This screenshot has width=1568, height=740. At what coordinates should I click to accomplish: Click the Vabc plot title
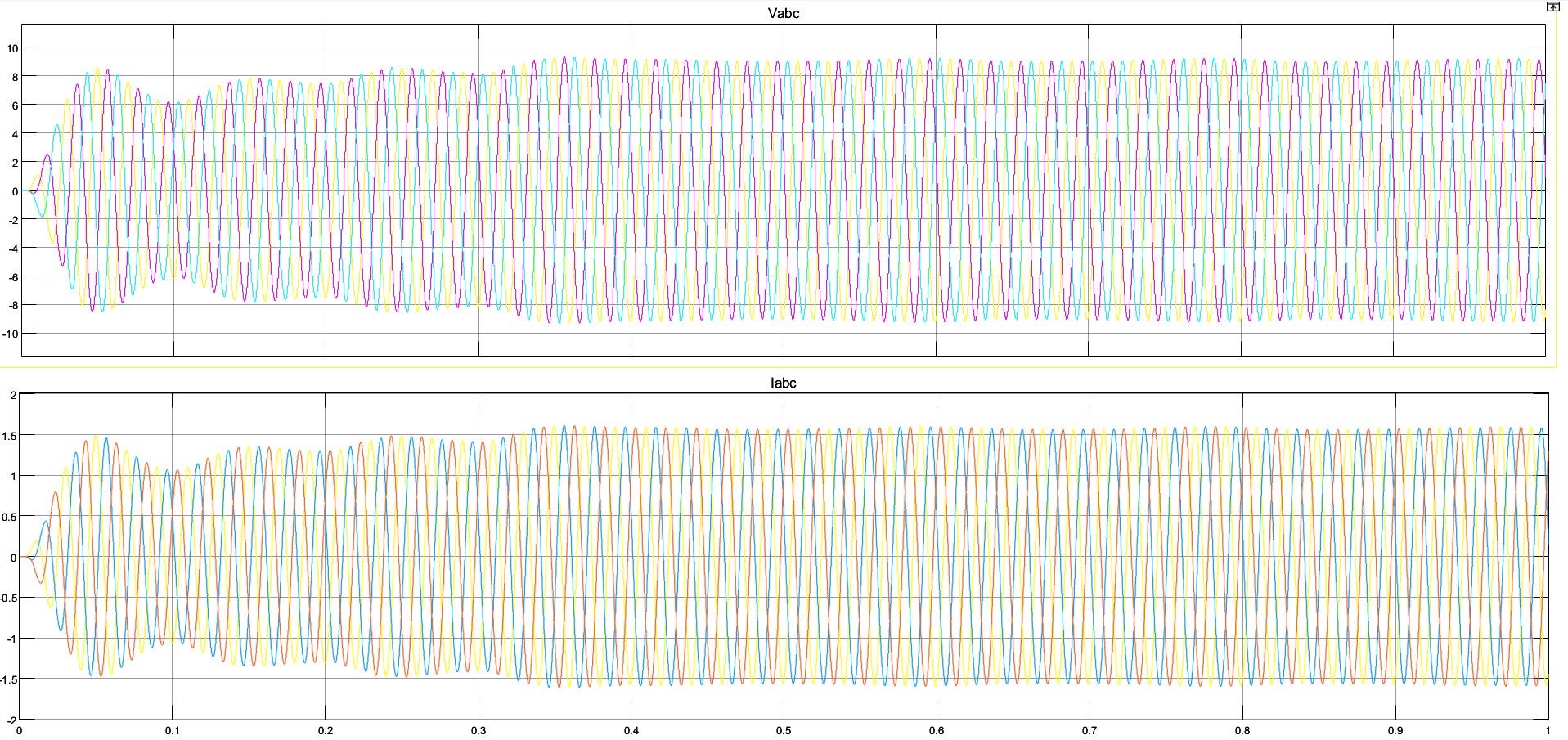coord(784,12)
